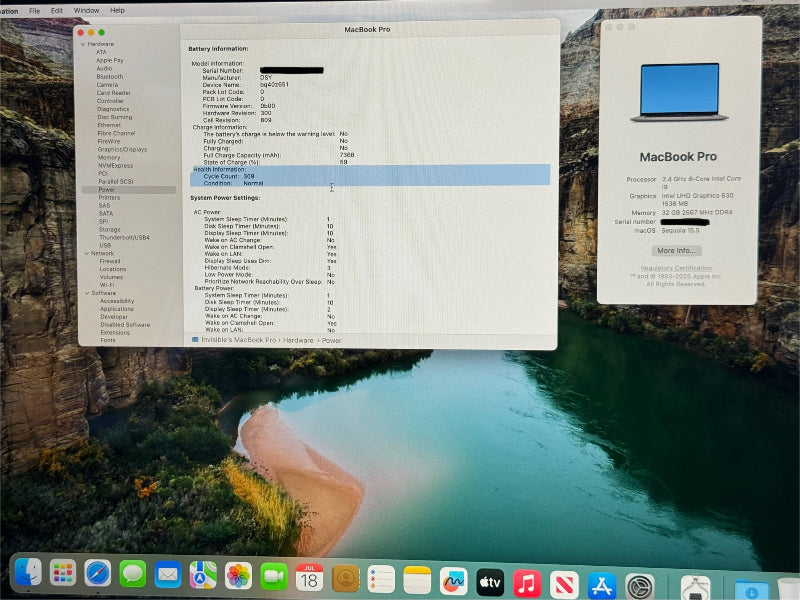800x600 pixels.
Task: Open the Messages app in dock
Action: pyautogui.click(x=133, y=574)
